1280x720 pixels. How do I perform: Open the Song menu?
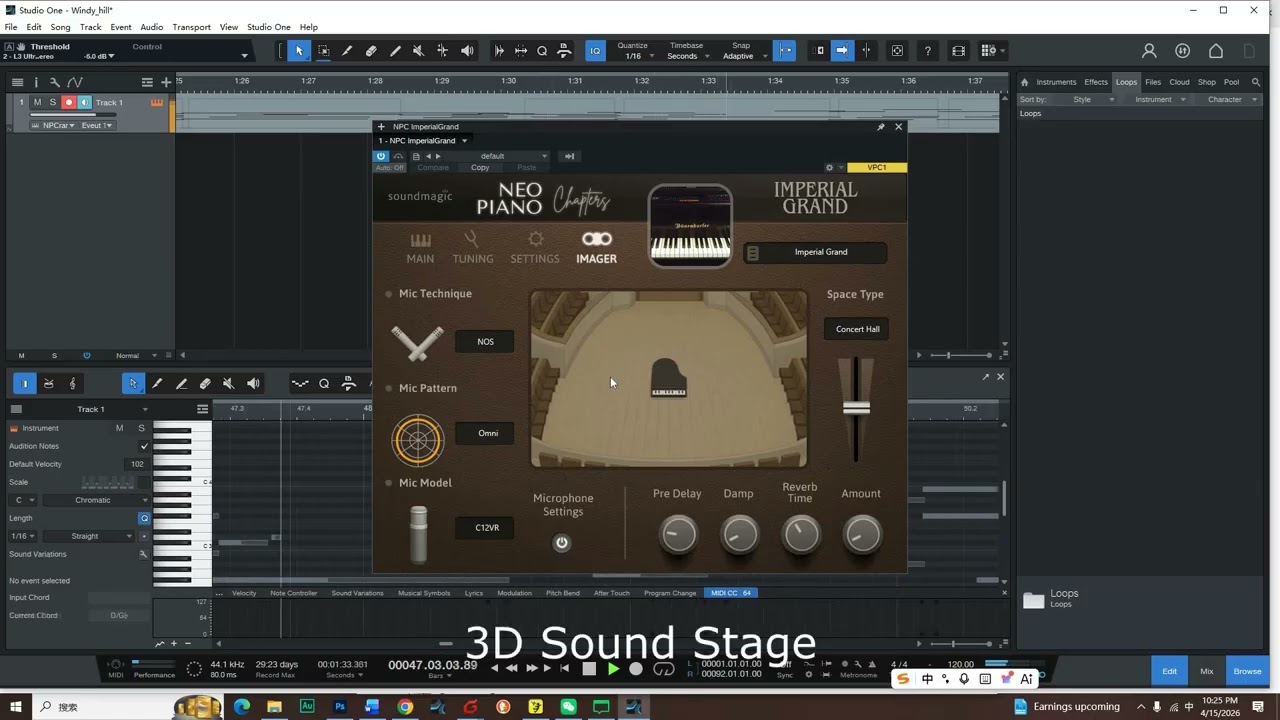60,27
